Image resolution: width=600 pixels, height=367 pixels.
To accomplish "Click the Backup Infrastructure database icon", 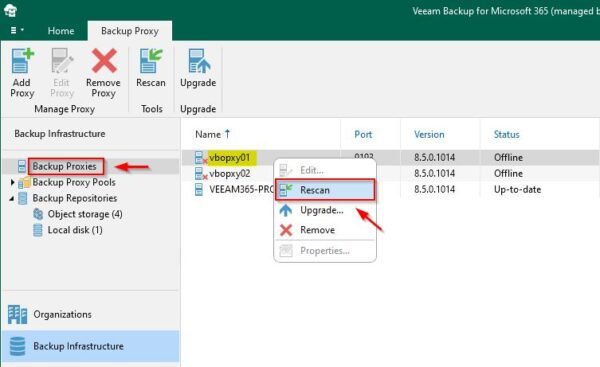I will pyautogui.click(x=17, y=346).
